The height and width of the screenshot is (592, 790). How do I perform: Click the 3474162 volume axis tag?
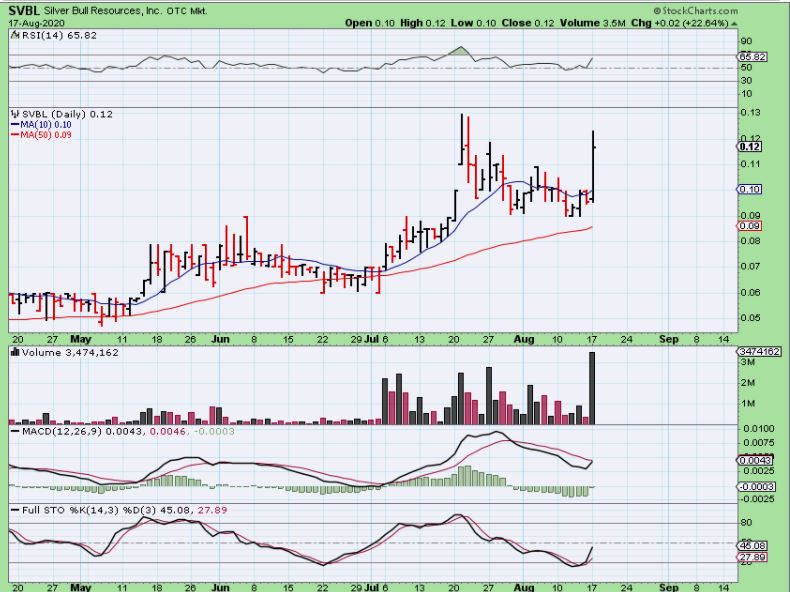point(759,351)
